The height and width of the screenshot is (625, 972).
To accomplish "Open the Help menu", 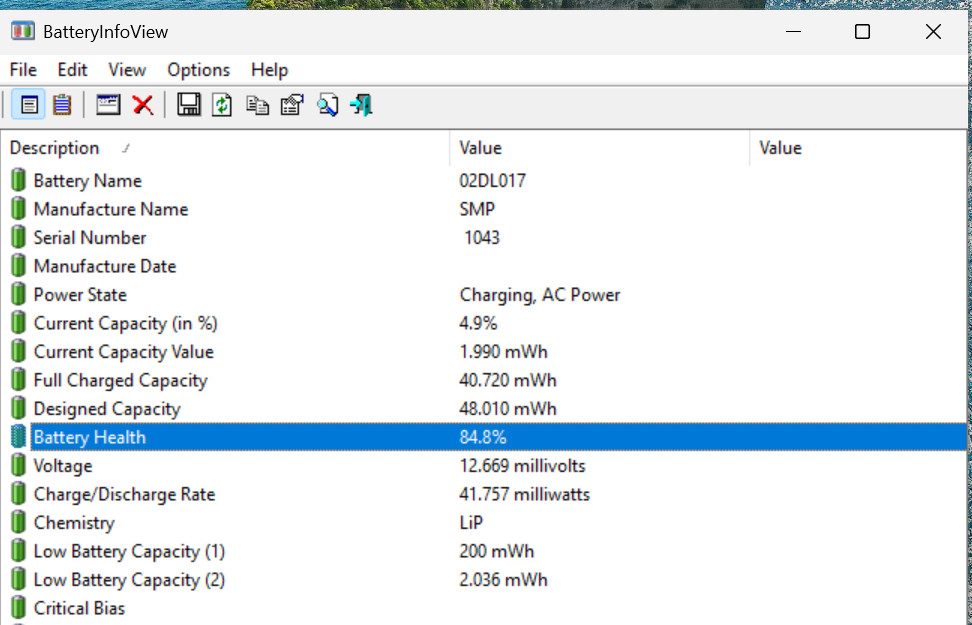I will 269,69.
